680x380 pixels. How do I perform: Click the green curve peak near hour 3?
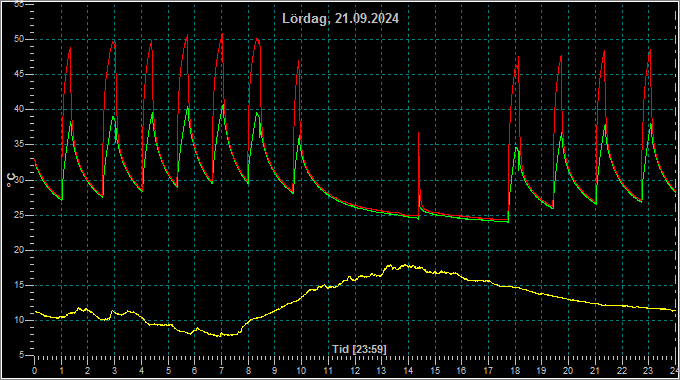click(x=113, y=116)
